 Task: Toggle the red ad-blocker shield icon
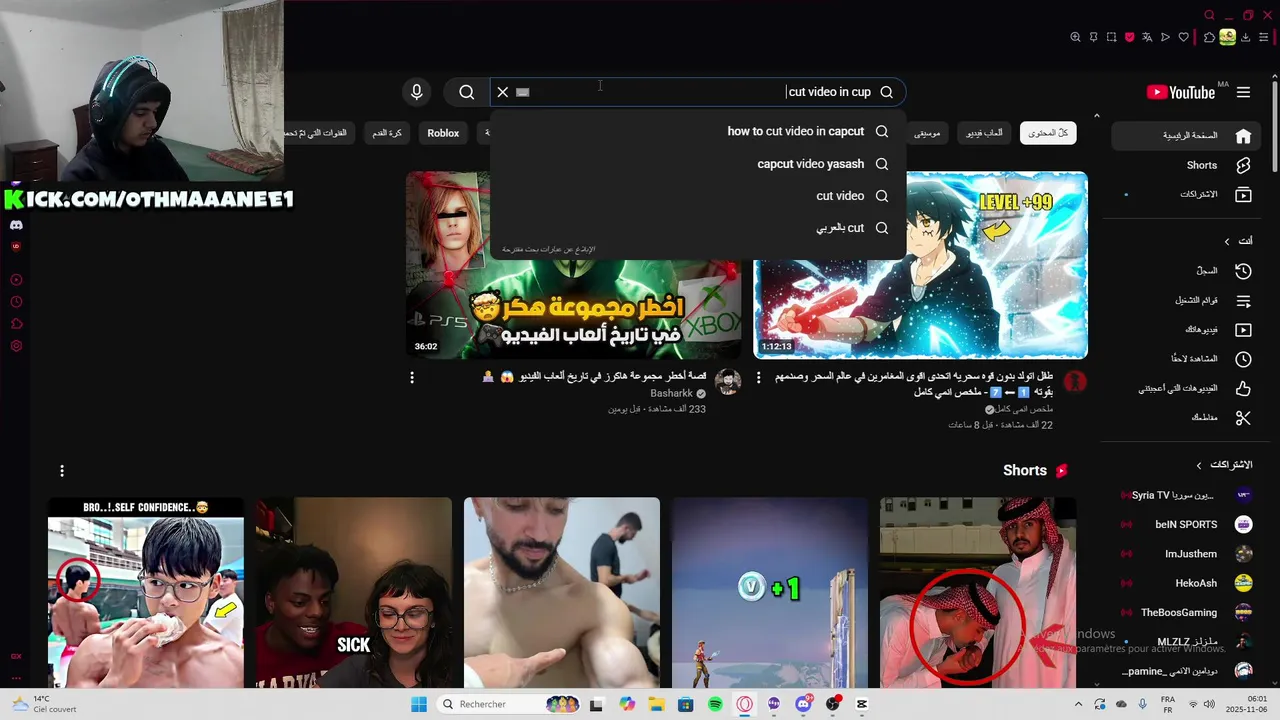pos(1129,37)
